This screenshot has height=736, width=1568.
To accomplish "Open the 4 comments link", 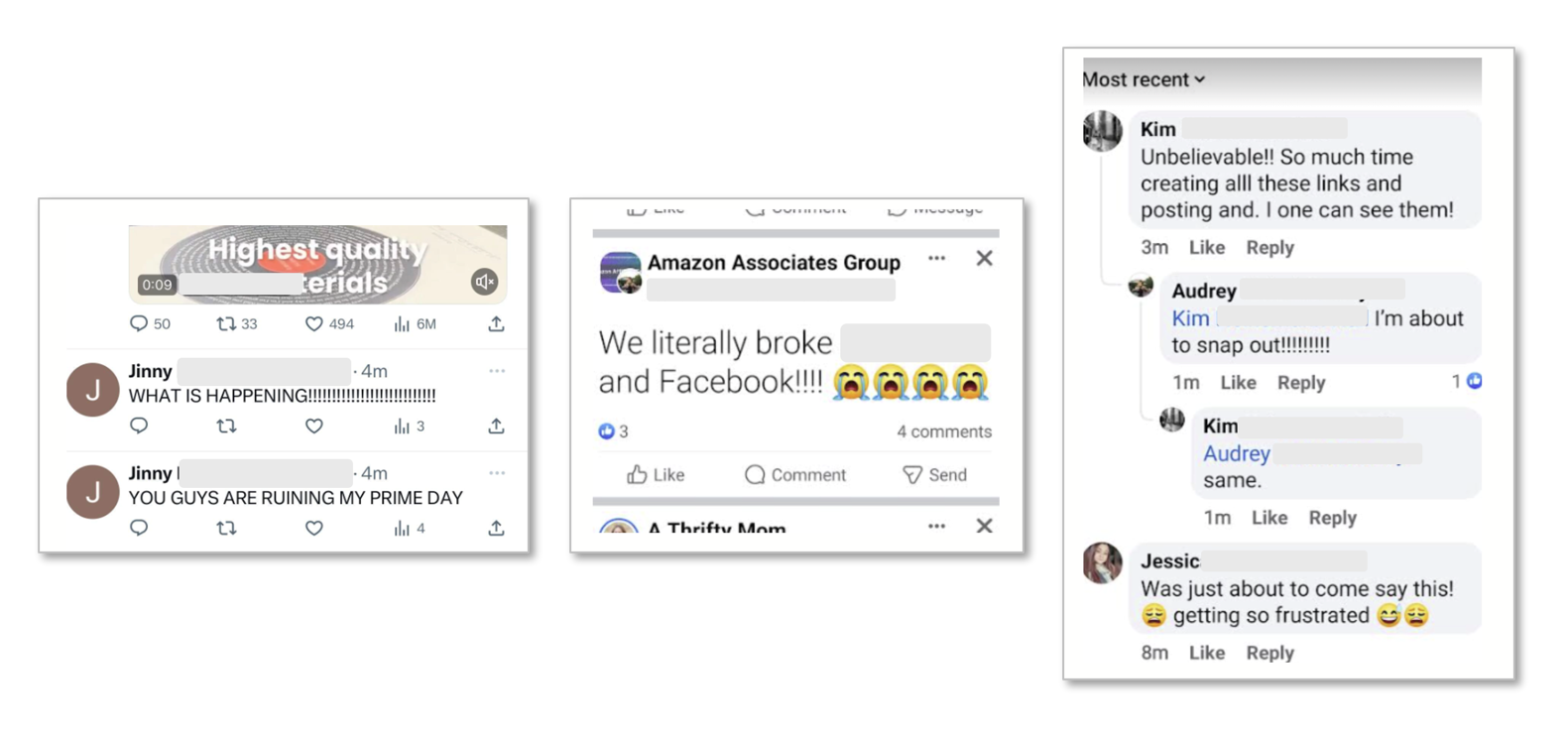I will click(x=944, y=431).
